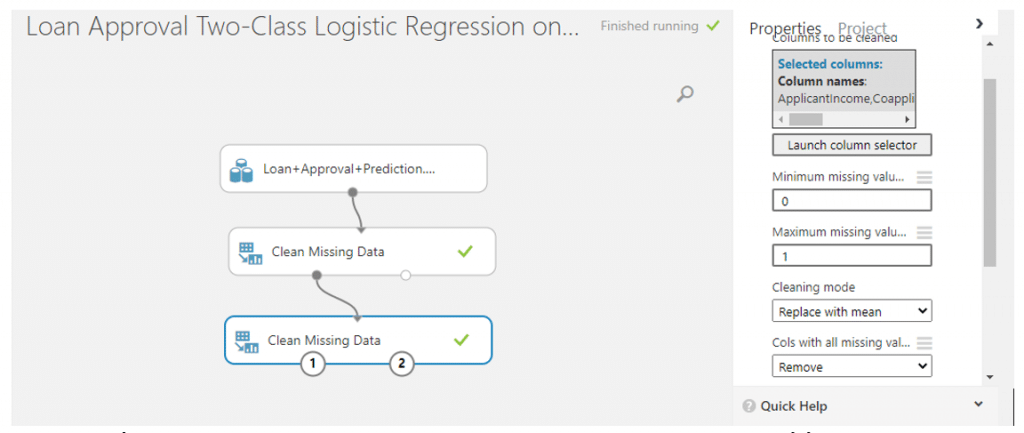Click the unconnected output port of first module

pos(406,275)
